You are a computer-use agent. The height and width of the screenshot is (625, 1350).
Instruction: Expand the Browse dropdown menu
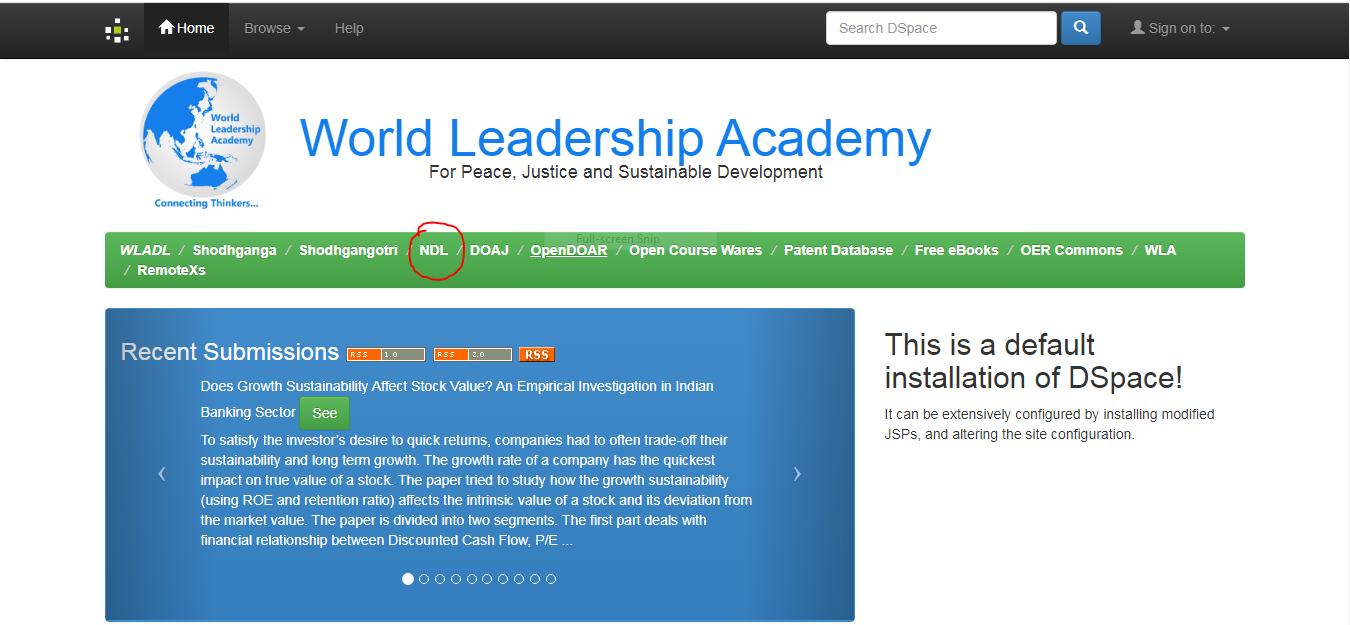click(x=274, y=28)
